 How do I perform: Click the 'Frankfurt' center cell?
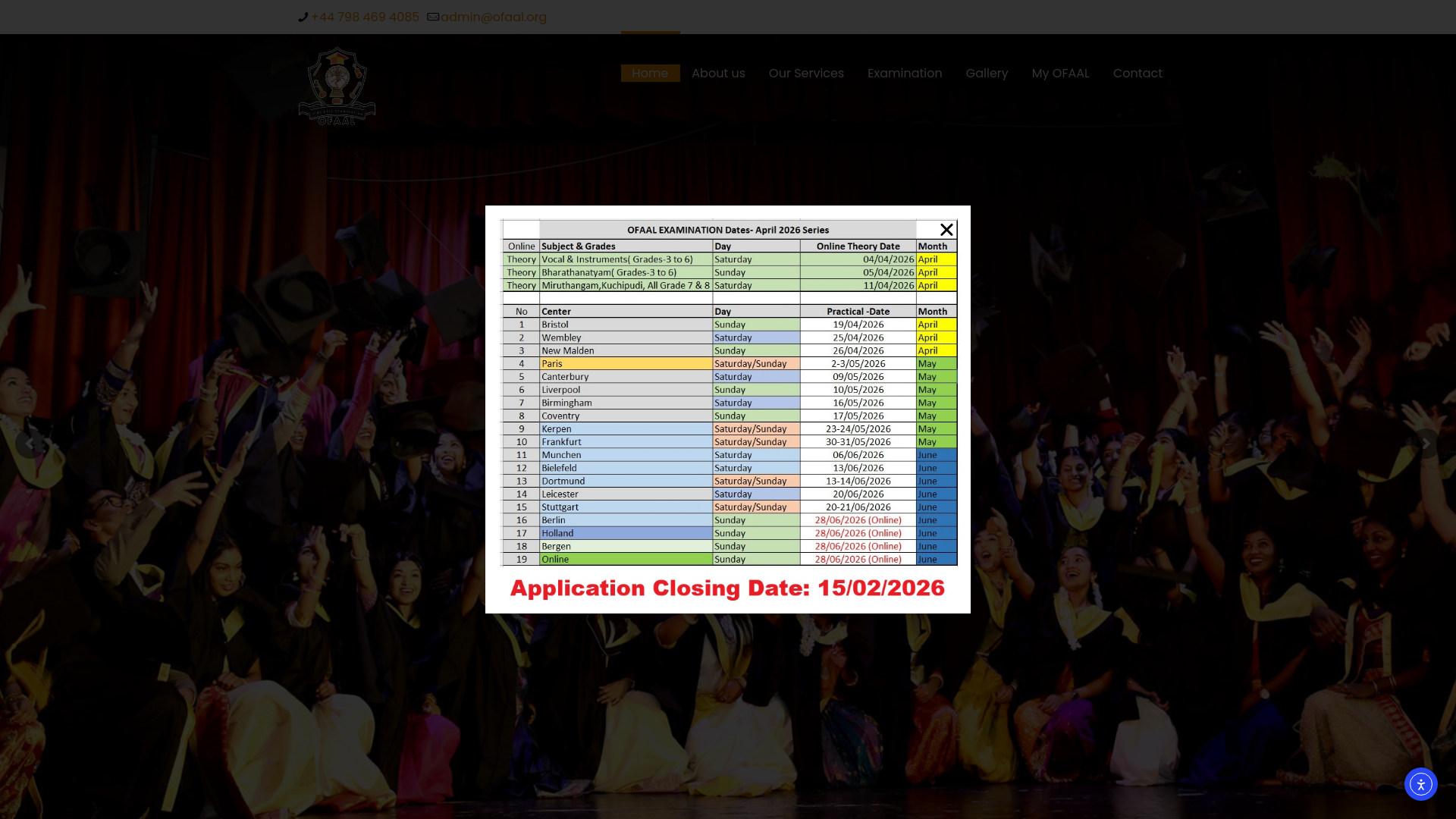(626, 442)
